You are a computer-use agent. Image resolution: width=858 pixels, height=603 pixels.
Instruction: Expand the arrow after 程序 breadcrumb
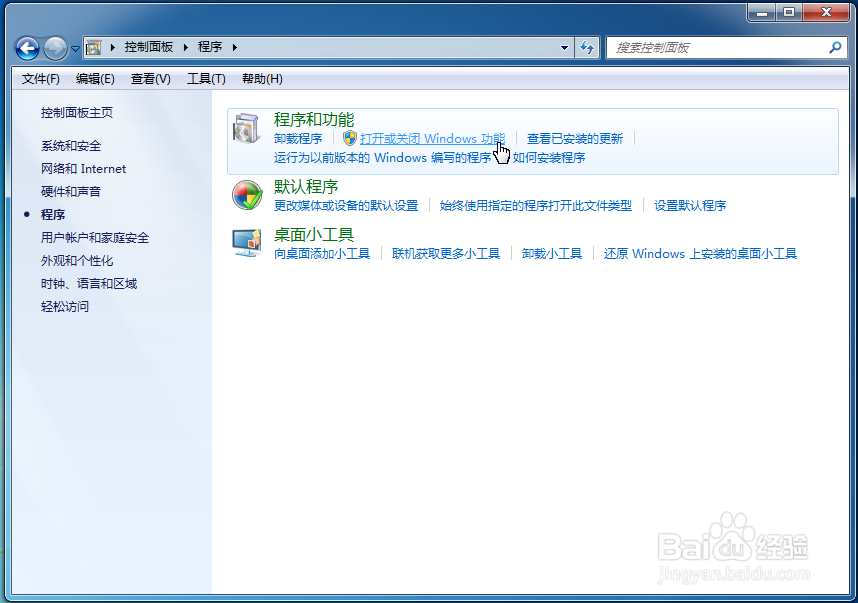(x=235, y=48)
